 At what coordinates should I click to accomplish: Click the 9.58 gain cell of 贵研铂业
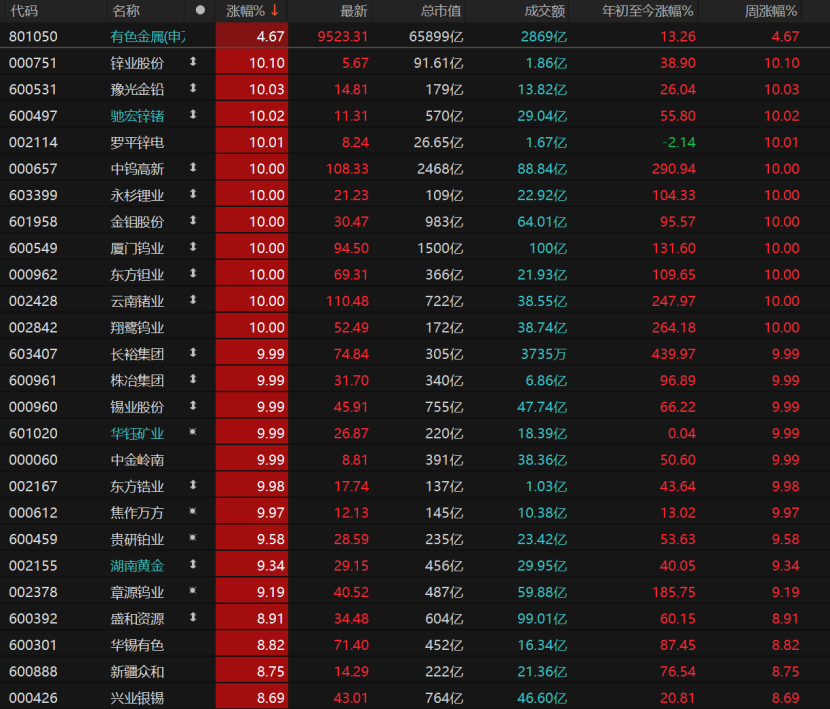[x=251, y=540]
